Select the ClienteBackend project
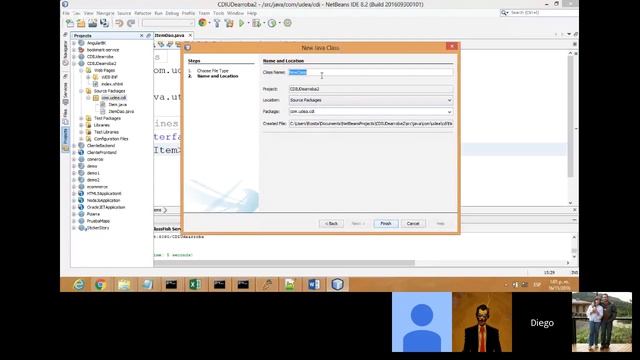Viewport: 640px width, 360px height. pos(101,145)
